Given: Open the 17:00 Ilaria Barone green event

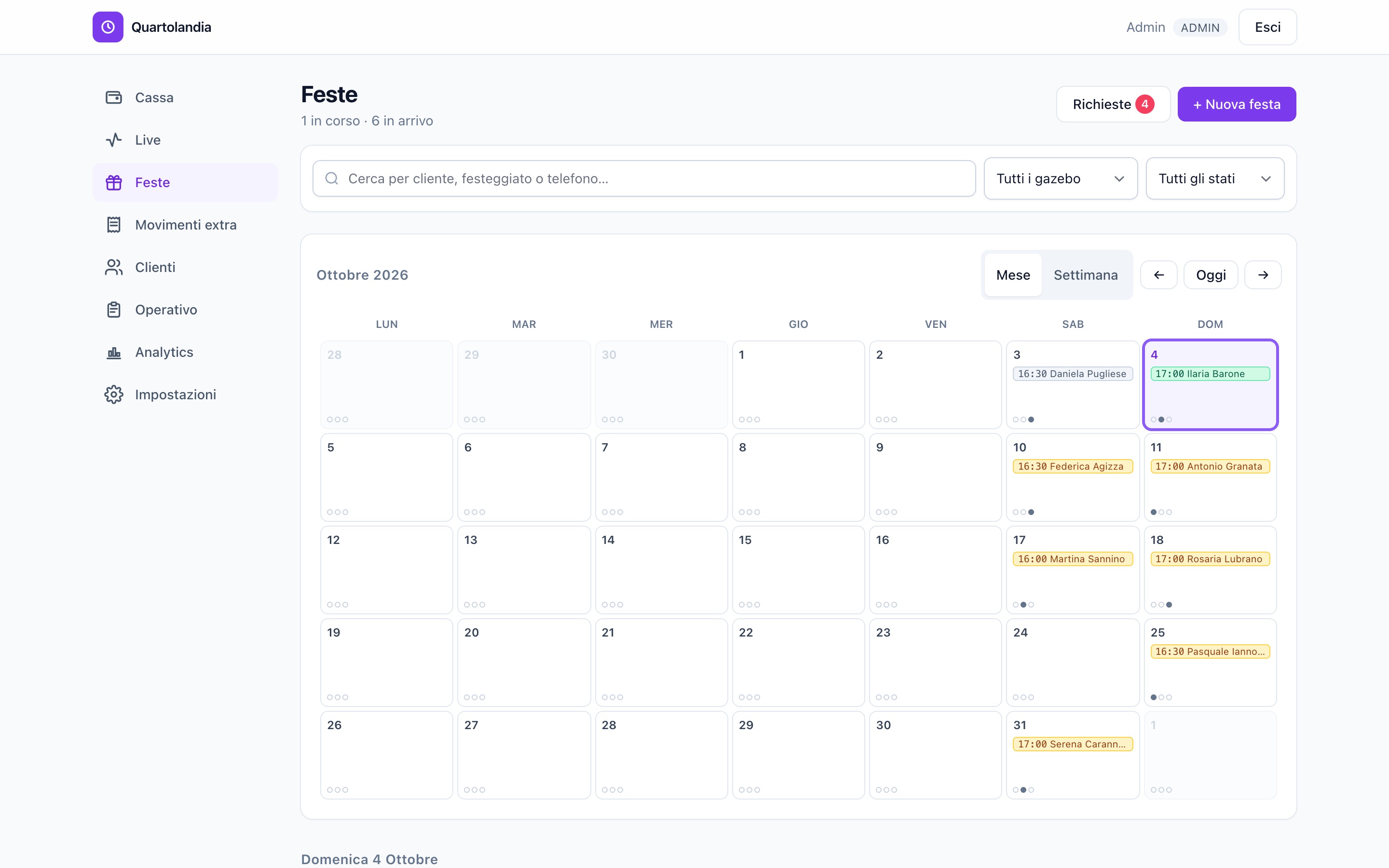Looking at the screenshot, I should (x=1210, y=374).
